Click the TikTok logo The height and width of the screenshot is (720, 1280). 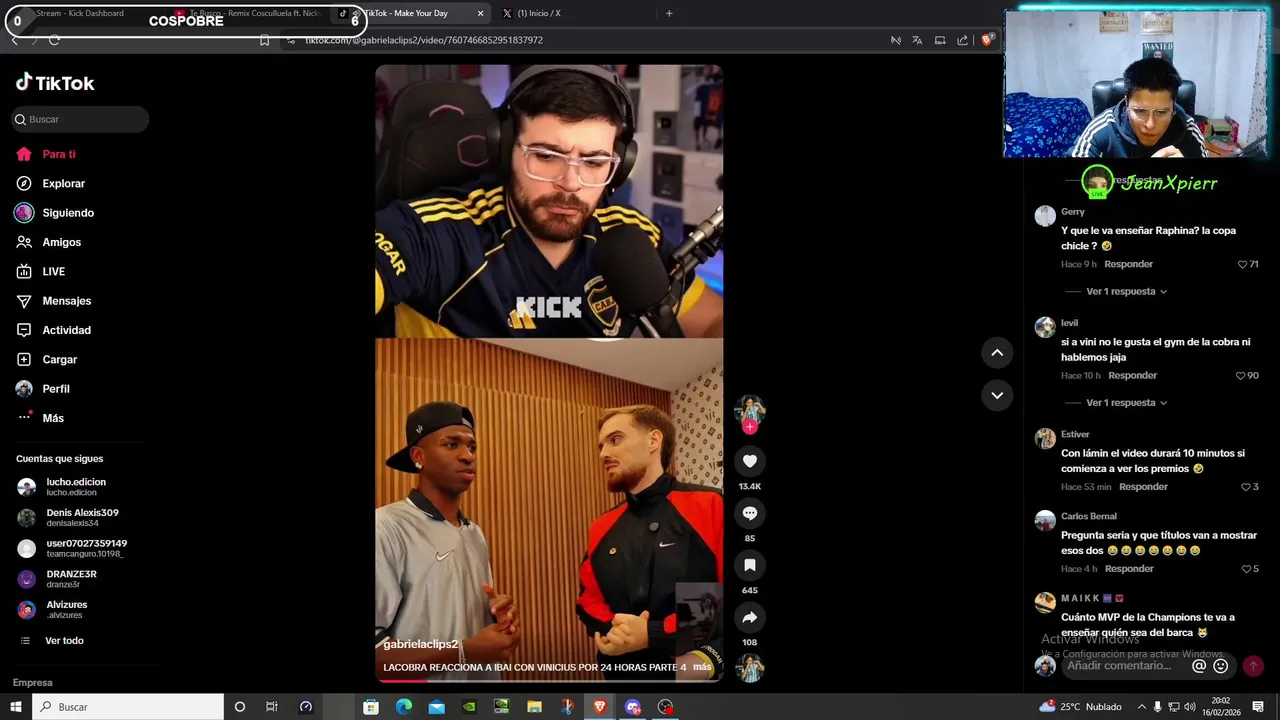point(55,83)
